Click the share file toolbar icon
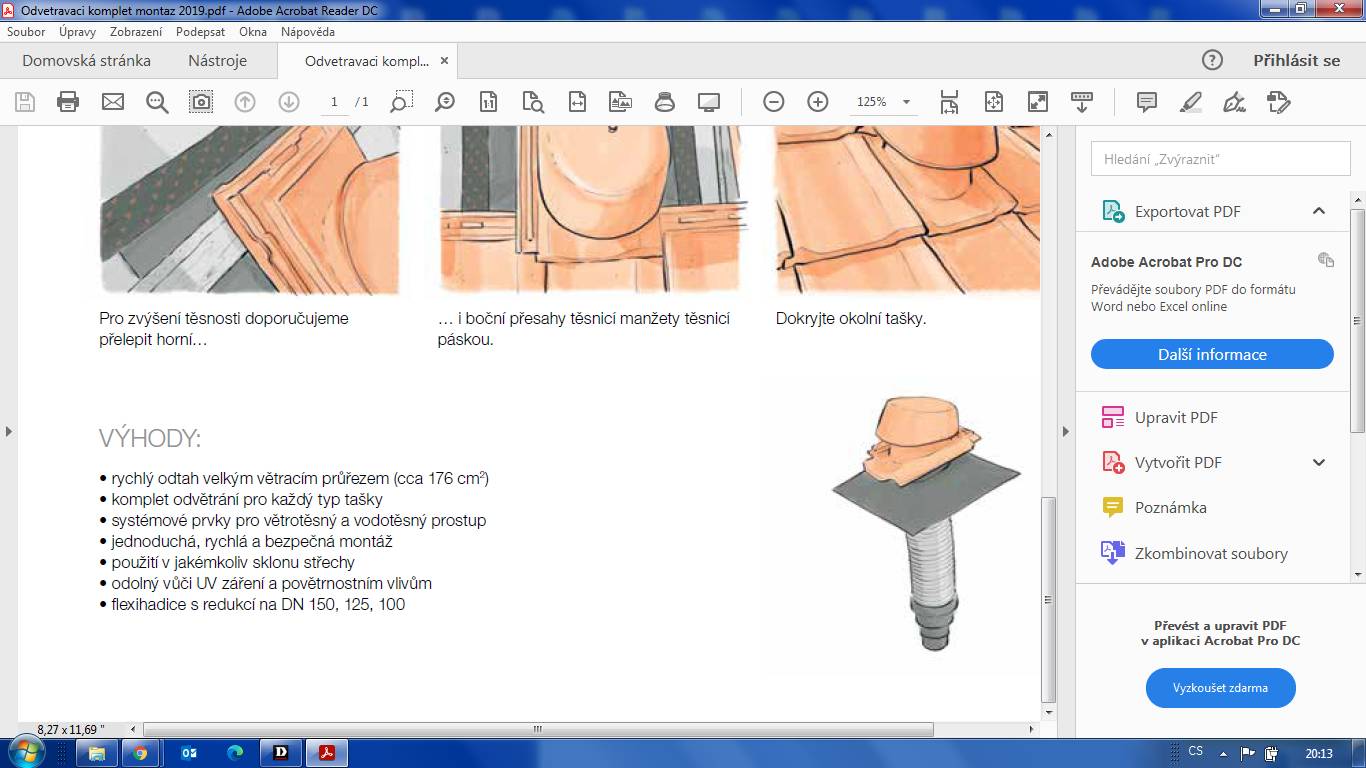The image size is (1366, 768). [x=1279, y=102]
